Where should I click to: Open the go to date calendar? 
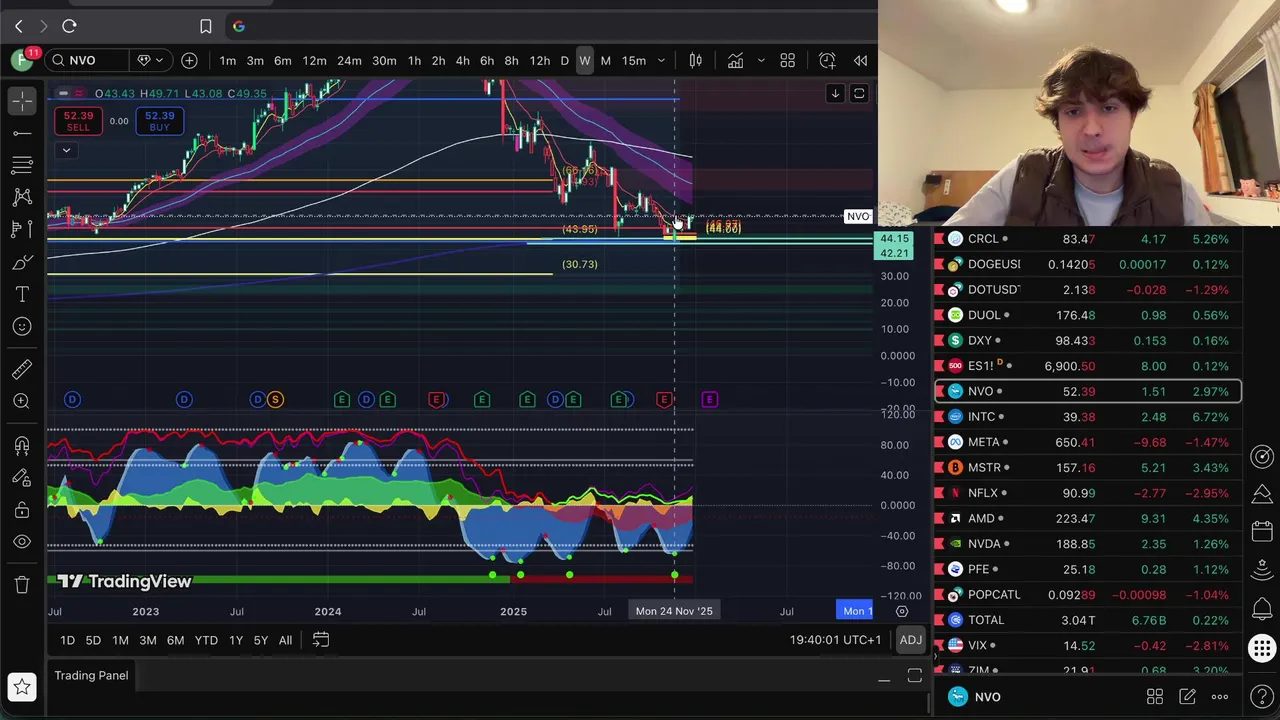tap(321, 640)
